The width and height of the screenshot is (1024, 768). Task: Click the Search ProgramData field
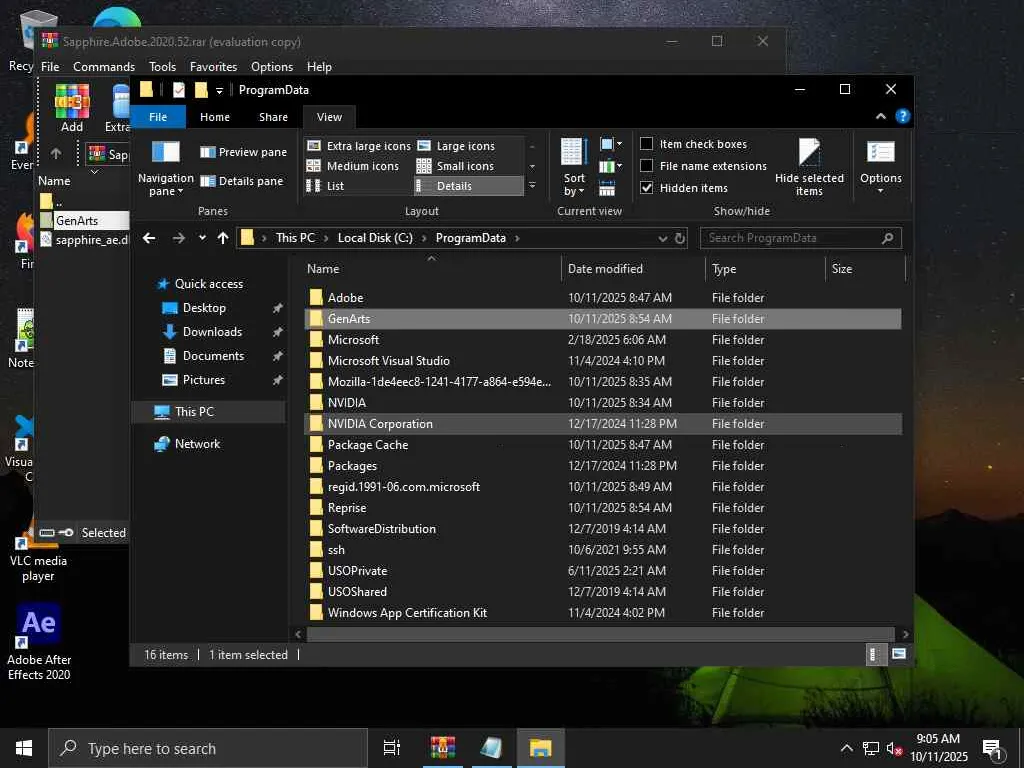coord(801,238)
